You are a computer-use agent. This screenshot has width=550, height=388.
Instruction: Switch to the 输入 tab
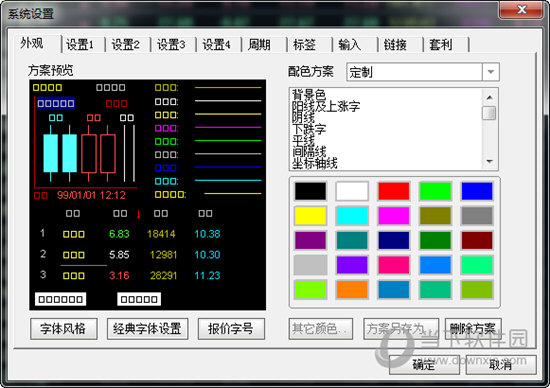click(x=350, y=45)
